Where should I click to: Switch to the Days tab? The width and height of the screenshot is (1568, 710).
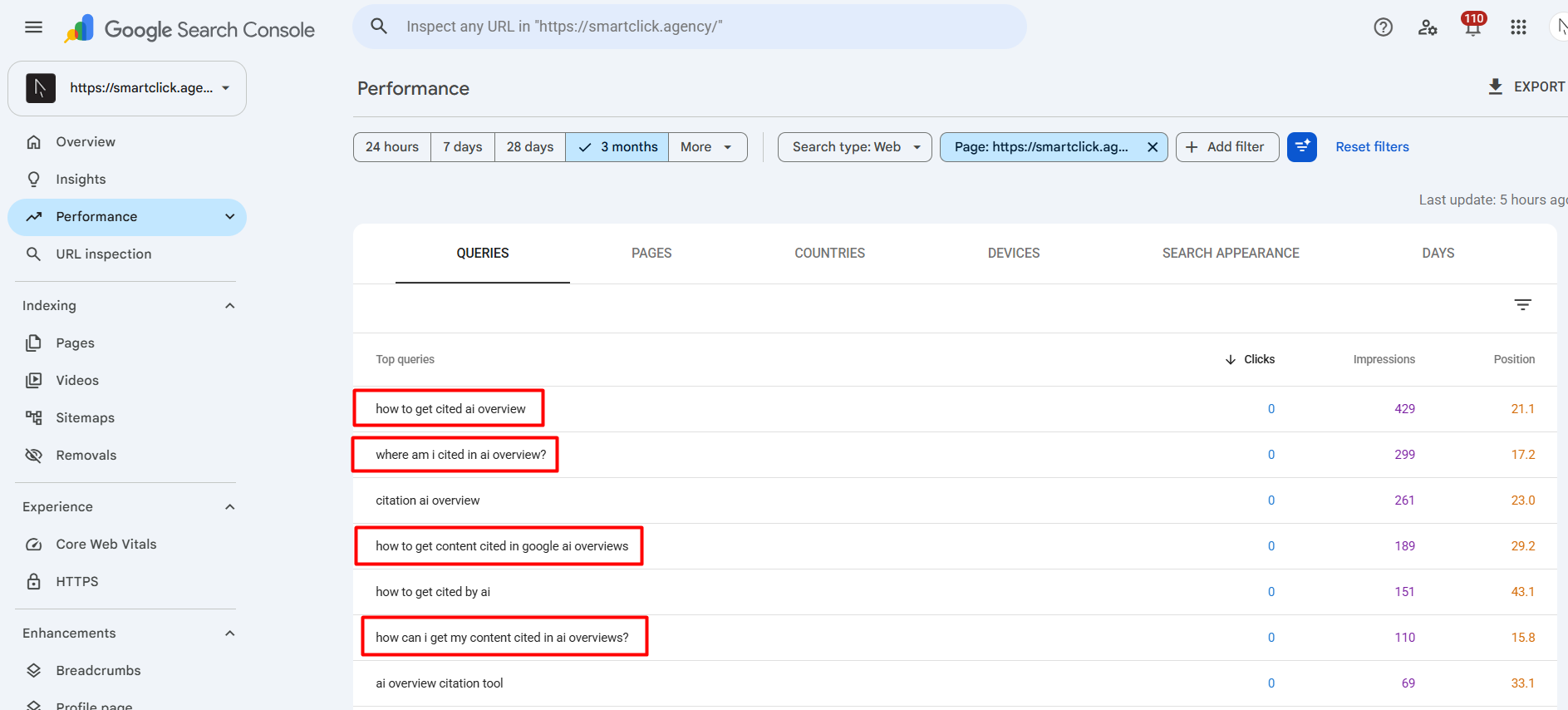point(1438,254)
